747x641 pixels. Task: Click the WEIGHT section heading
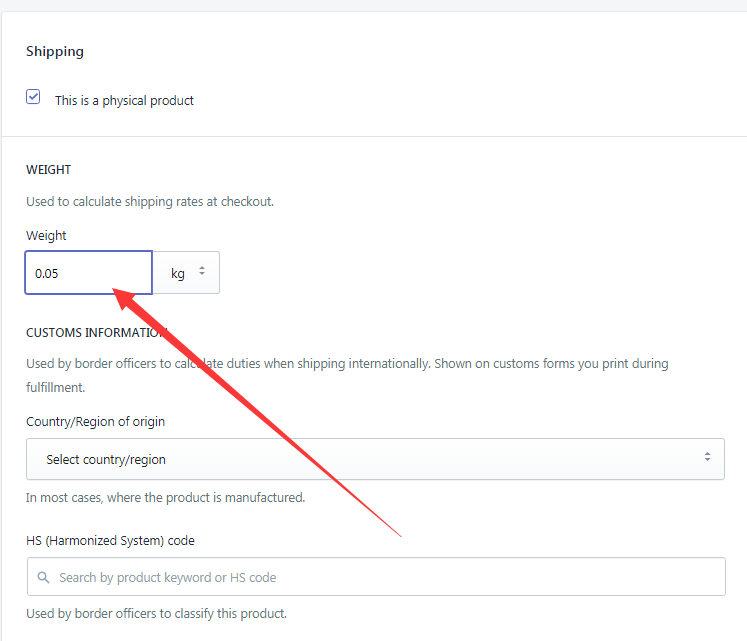tap(49, 170)
